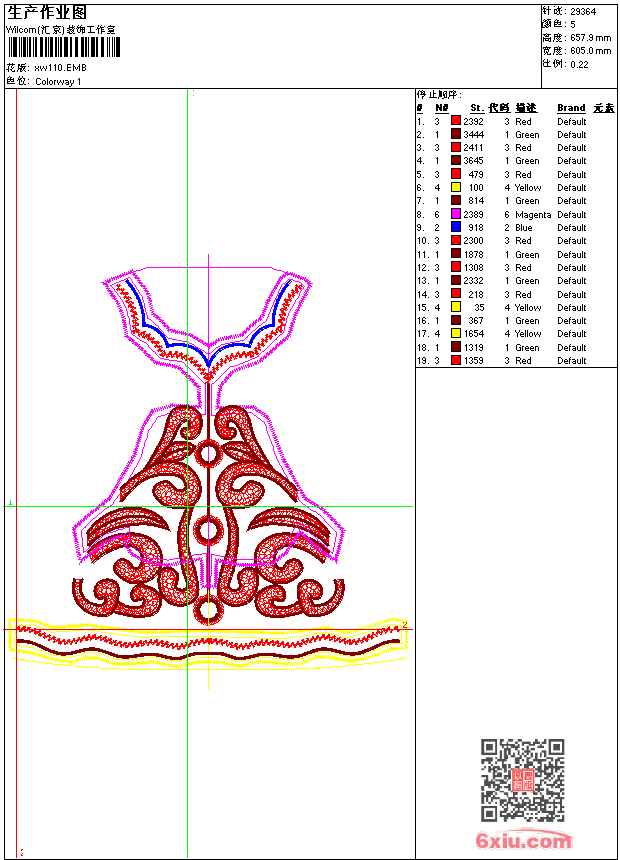Select stitch count 218 in row 14

476,295
